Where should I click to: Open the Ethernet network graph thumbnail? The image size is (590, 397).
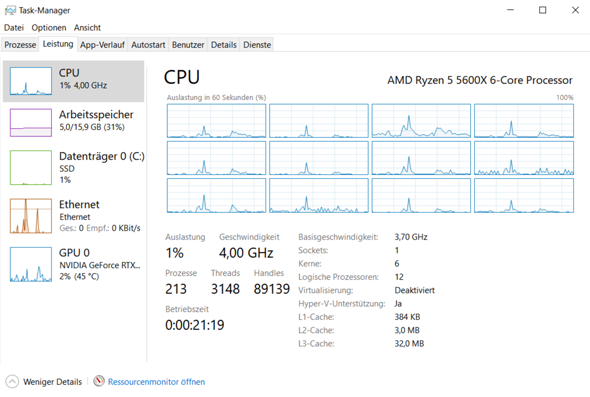[31, 216]
